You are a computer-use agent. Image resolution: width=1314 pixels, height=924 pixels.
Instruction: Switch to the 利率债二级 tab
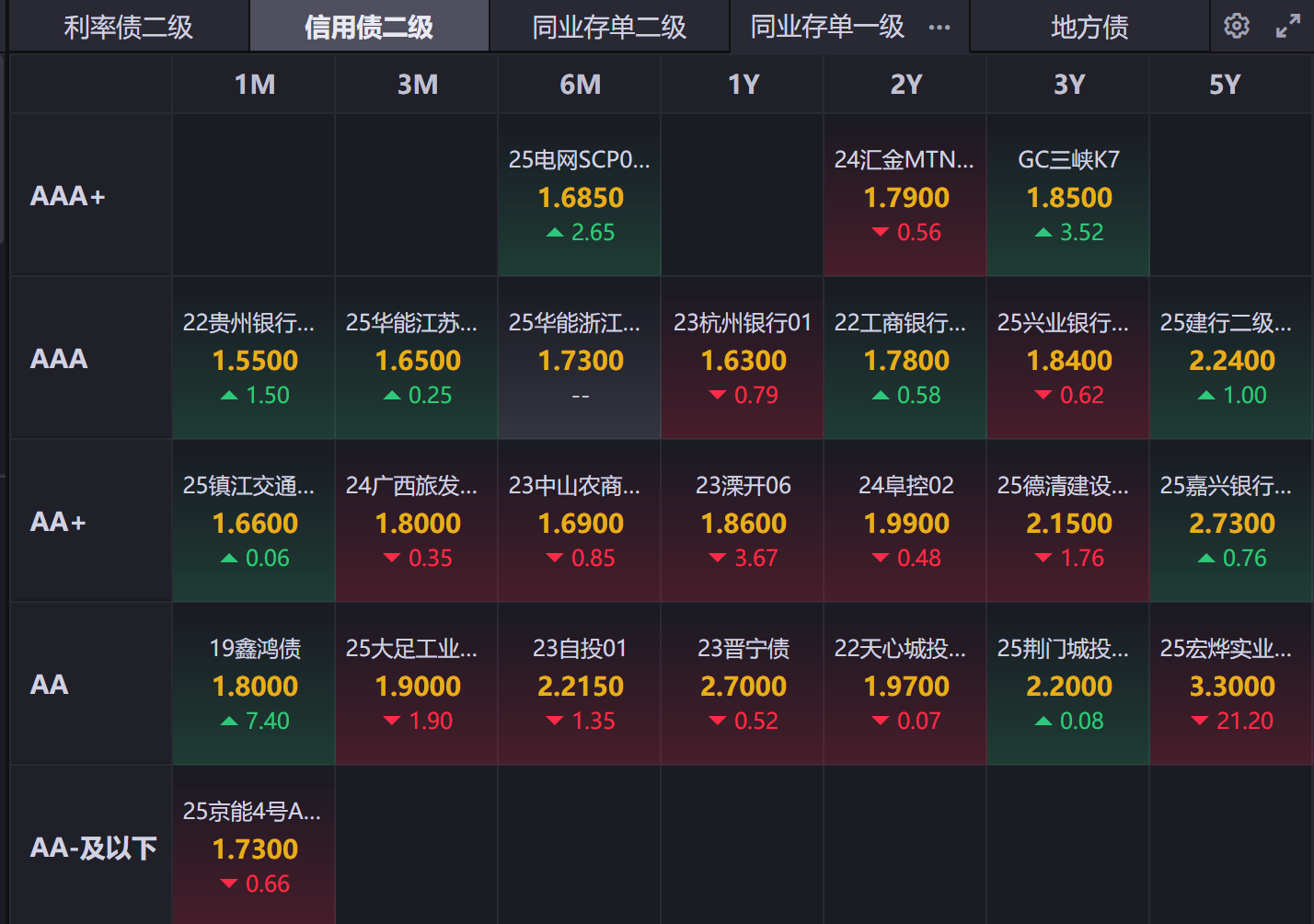128,28
